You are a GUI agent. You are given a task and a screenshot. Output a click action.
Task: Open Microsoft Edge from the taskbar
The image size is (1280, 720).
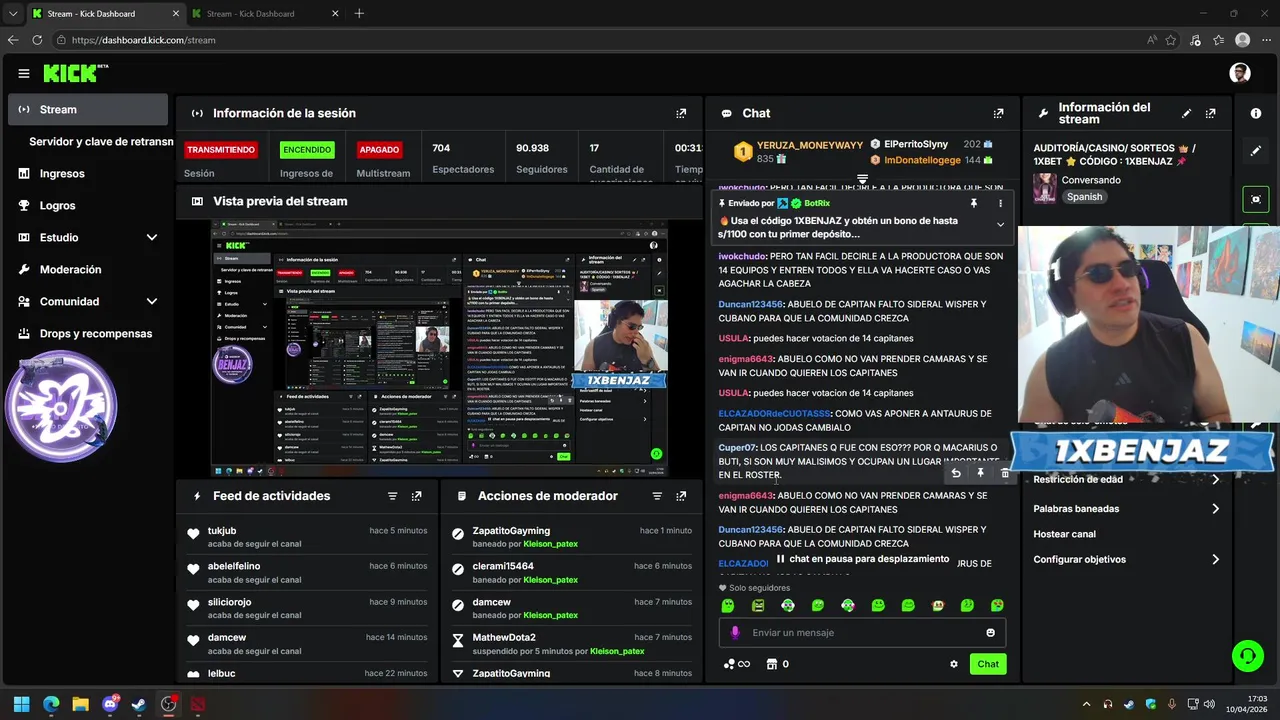click(x=51, y=704)
